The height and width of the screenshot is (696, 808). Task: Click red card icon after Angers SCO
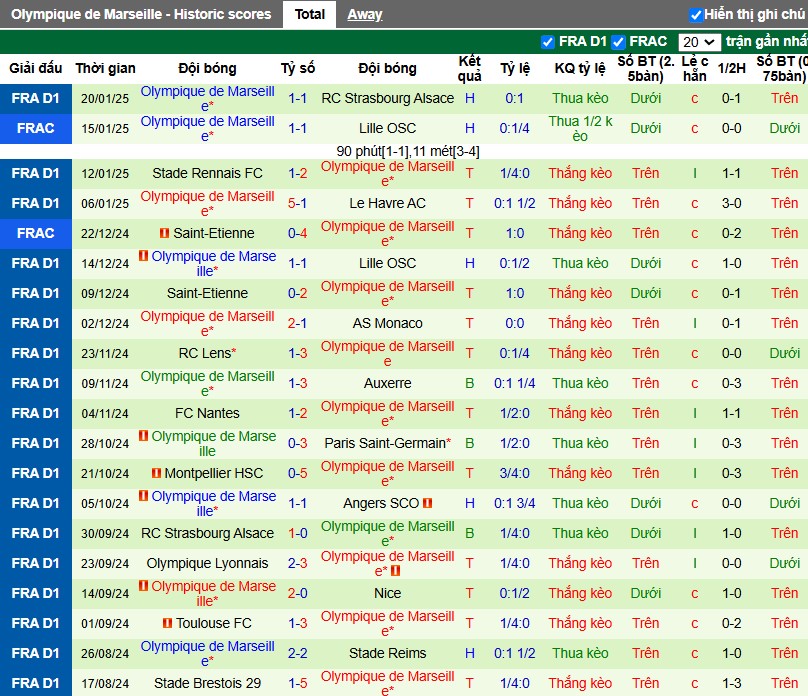427,503
